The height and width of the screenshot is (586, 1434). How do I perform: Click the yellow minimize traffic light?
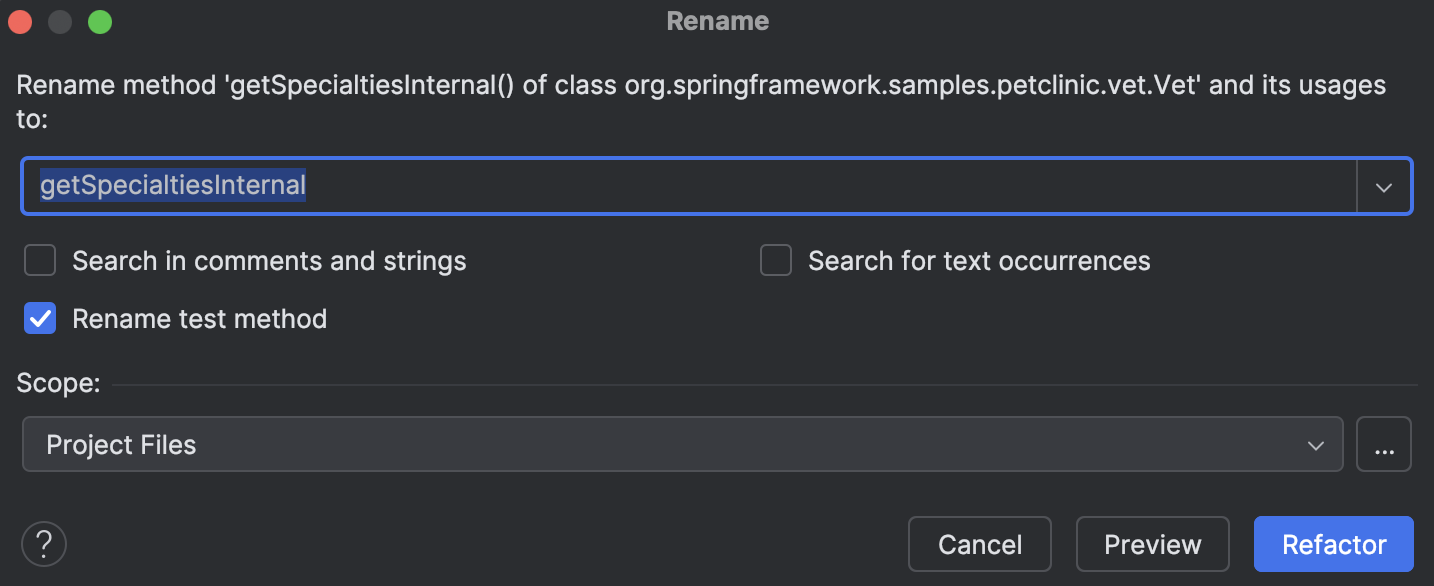[59, 21]
